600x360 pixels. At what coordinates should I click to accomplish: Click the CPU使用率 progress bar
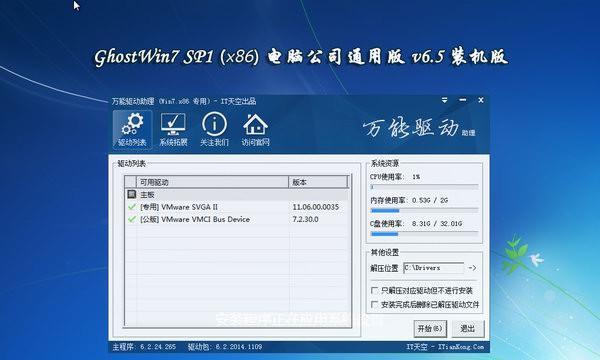[x=424, y=187]
